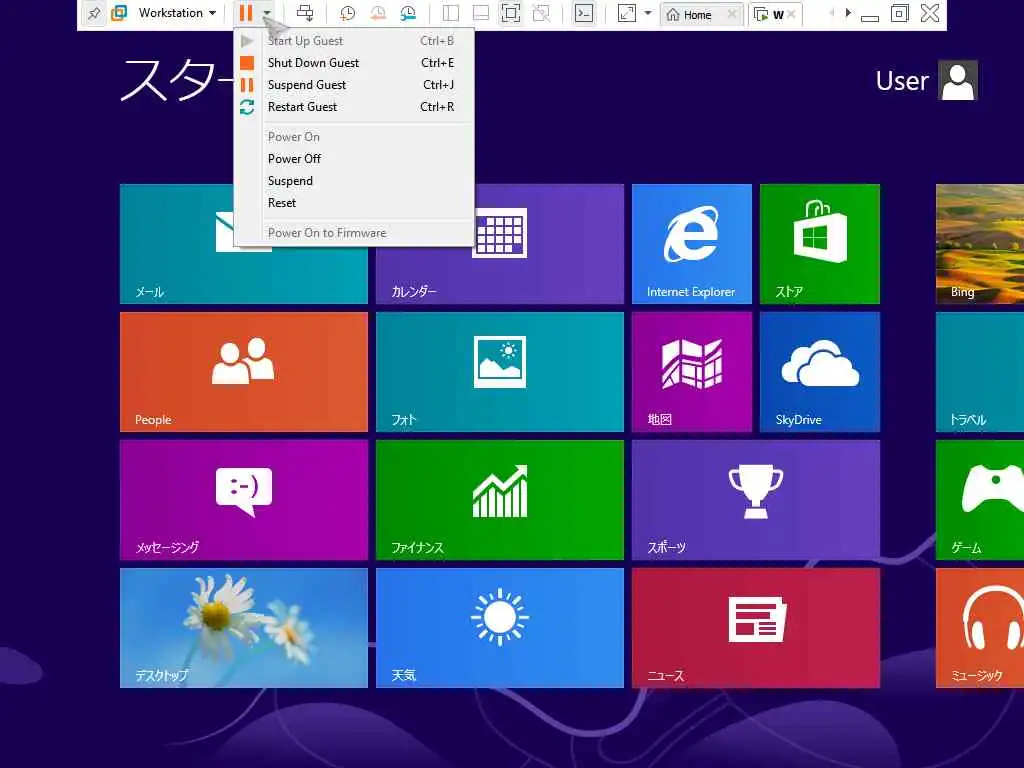This screenshot has width=1024, height=768.
Task: Click the pin toolbar icon
Action: [94, 13]
